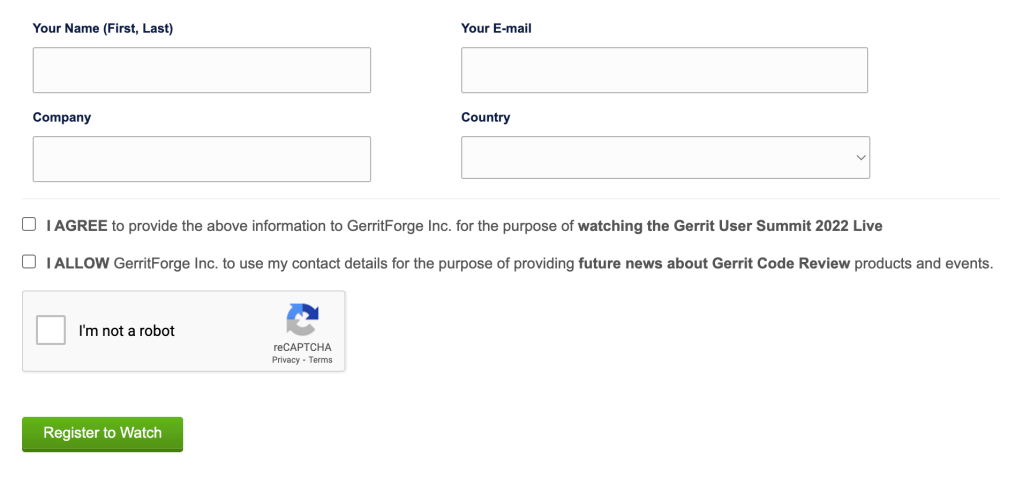Click 'watching the Gerrit User Summit 2022 Live' text
Viewport: 1023px width, 479px height.
[x=730, y=226]
